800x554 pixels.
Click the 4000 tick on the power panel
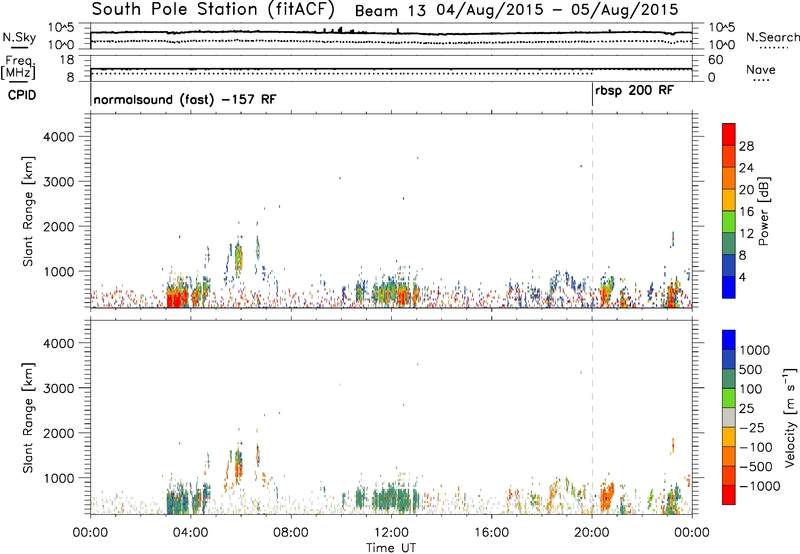point(58,137)
